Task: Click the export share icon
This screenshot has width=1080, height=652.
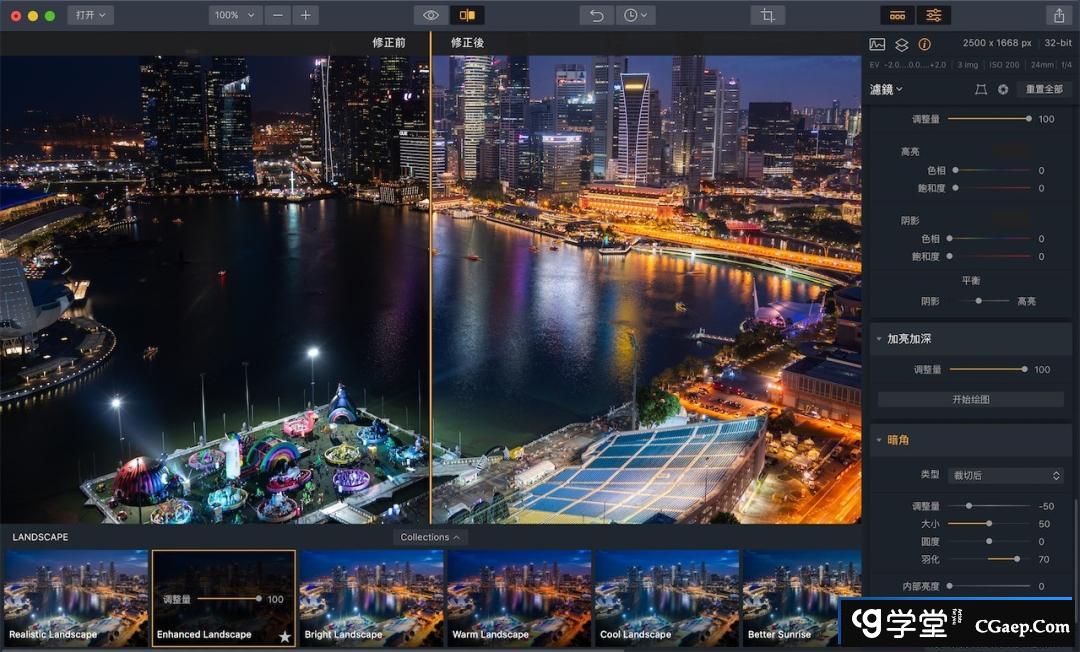Action: (x=1058, y=15)
